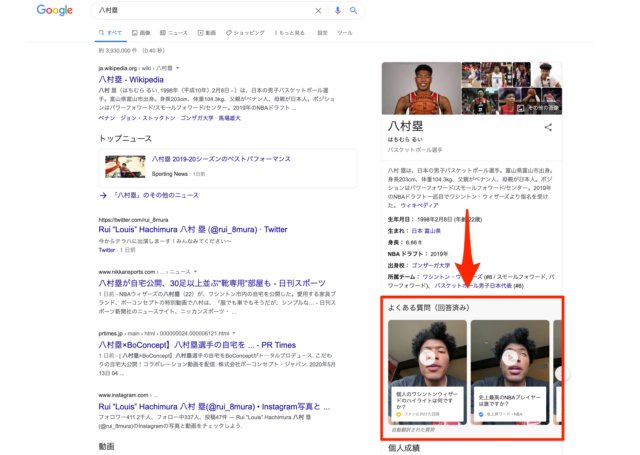This screenshot has width=640, height=455.
Task: Open Rui Hachimura Twitter result
Action: pyautogui.click(x=193, y=229)
